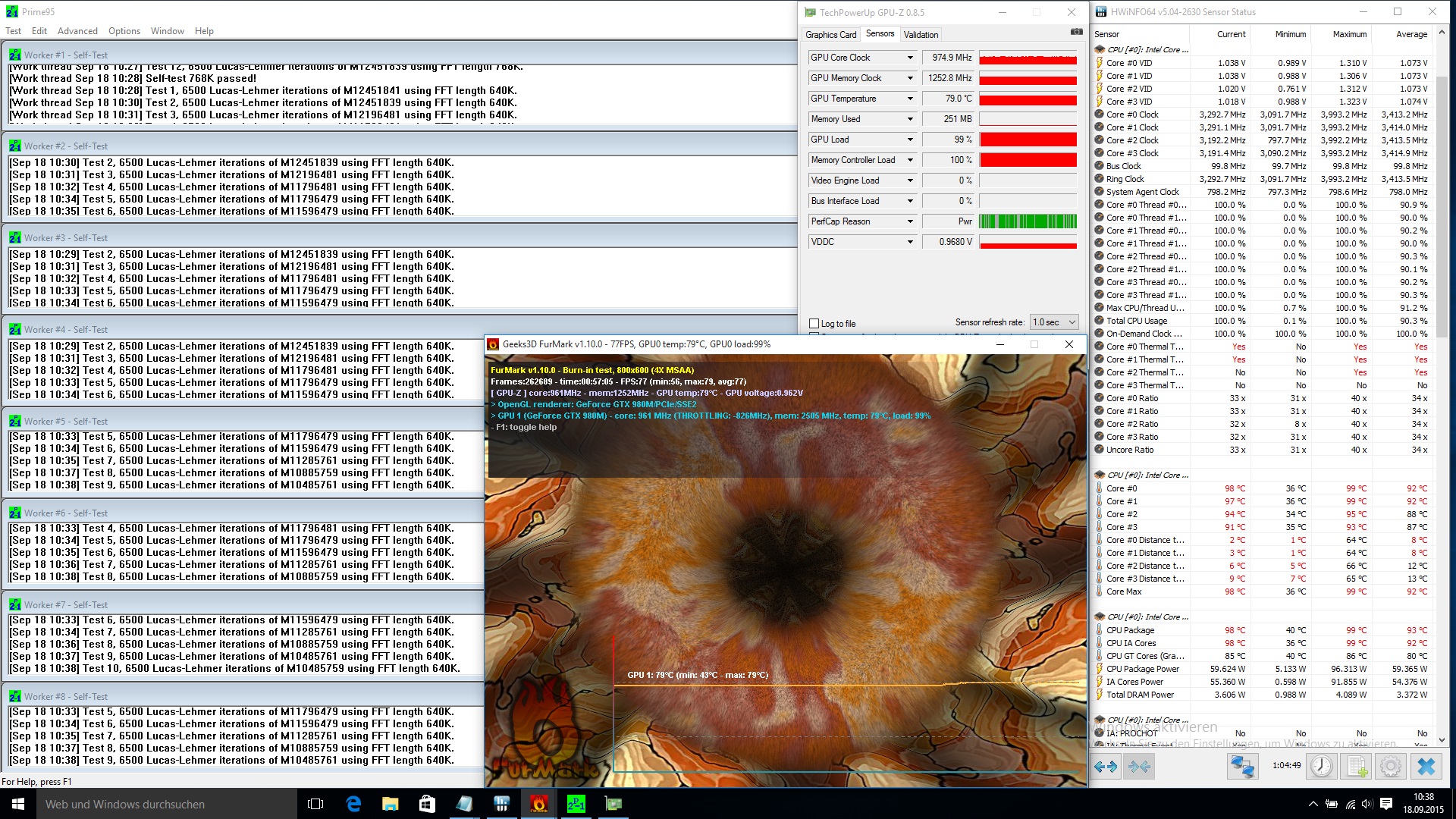Click HWiNFO64 title bar icon
The image size is (1456, 819).
pos(1101,12)
